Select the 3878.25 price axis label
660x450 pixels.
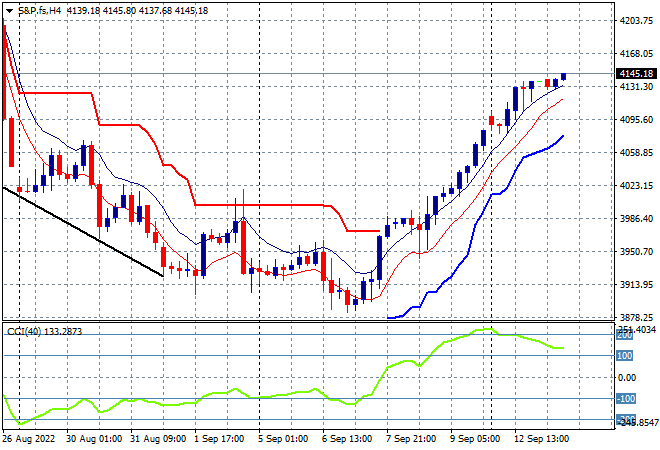[x=636, y=318]
